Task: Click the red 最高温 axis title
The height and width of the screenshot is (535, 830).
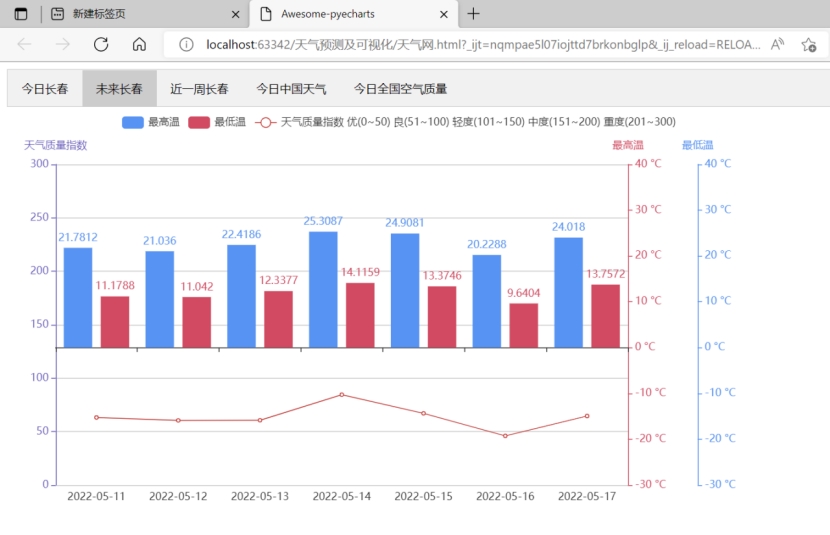Action: tap(628, 145)
